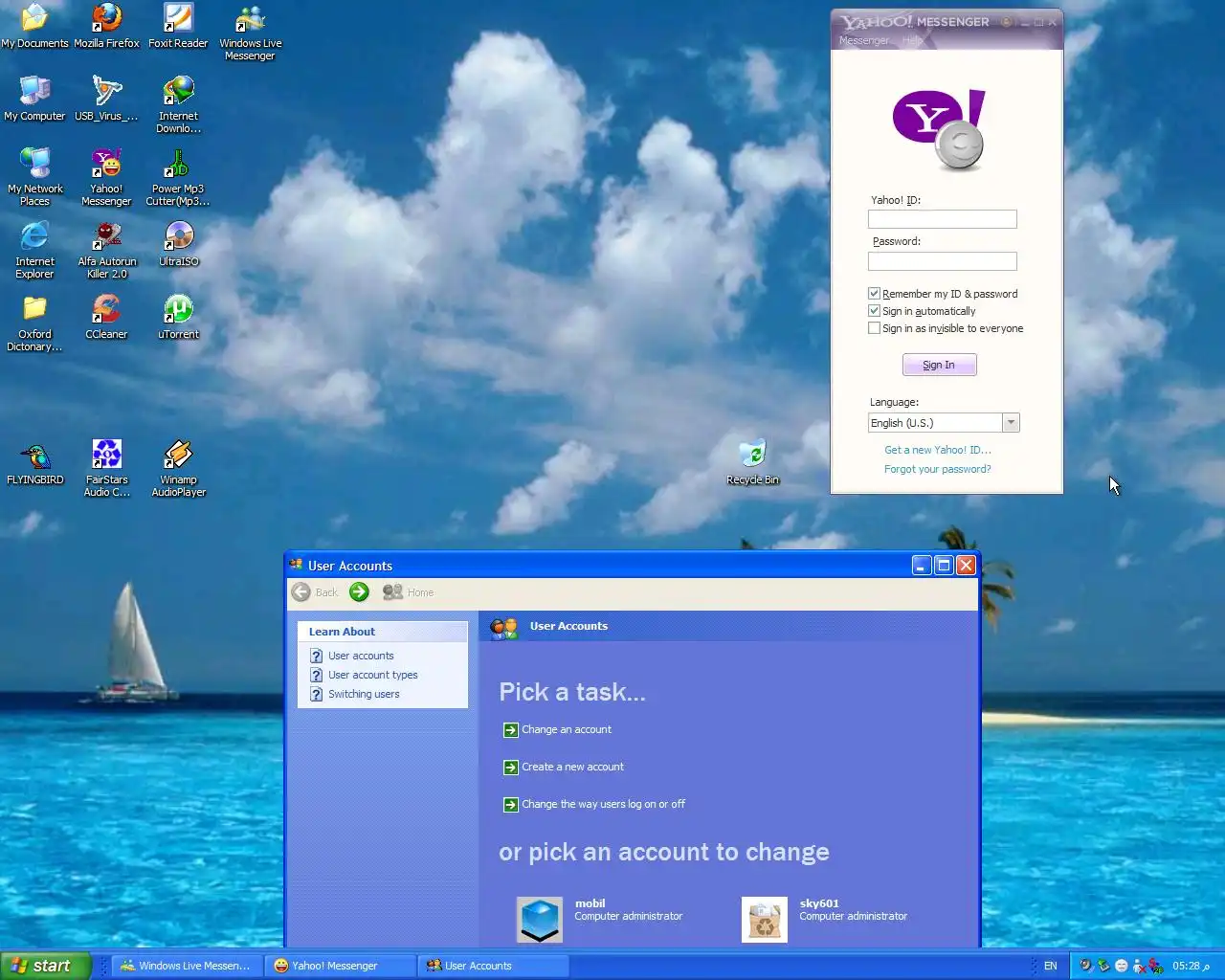
Task: Select the Windows Live Messenger desktop icon
Action: tap(250, 32)
